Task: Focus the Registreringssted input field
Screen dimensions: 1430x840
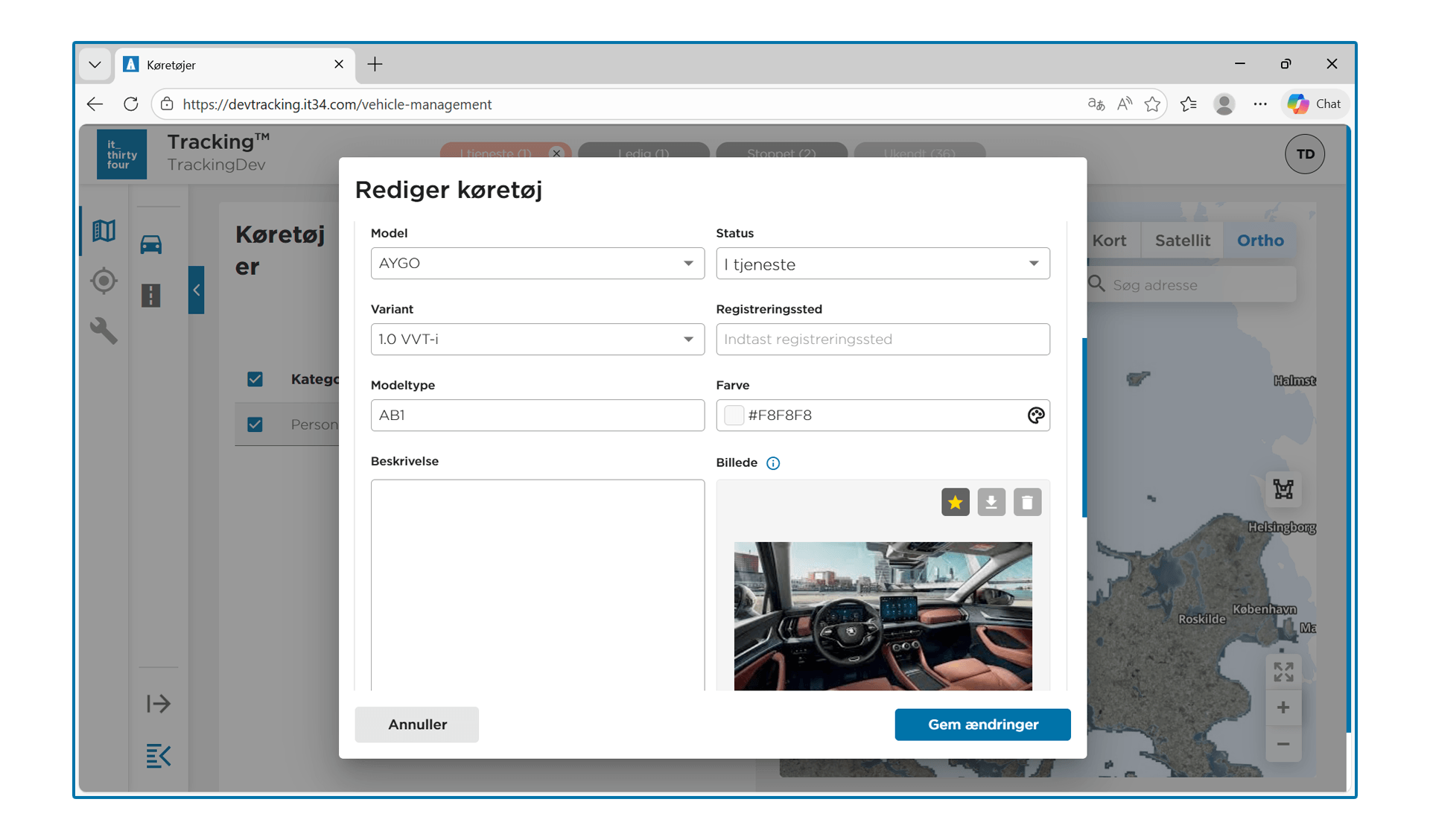Action: click(883, 340)
